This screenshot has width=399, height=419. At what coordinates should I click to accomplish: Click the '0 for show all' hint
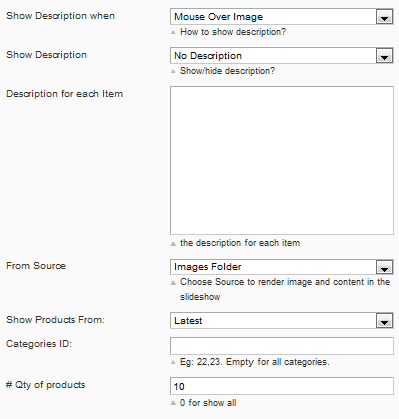(x=208, y=403)
